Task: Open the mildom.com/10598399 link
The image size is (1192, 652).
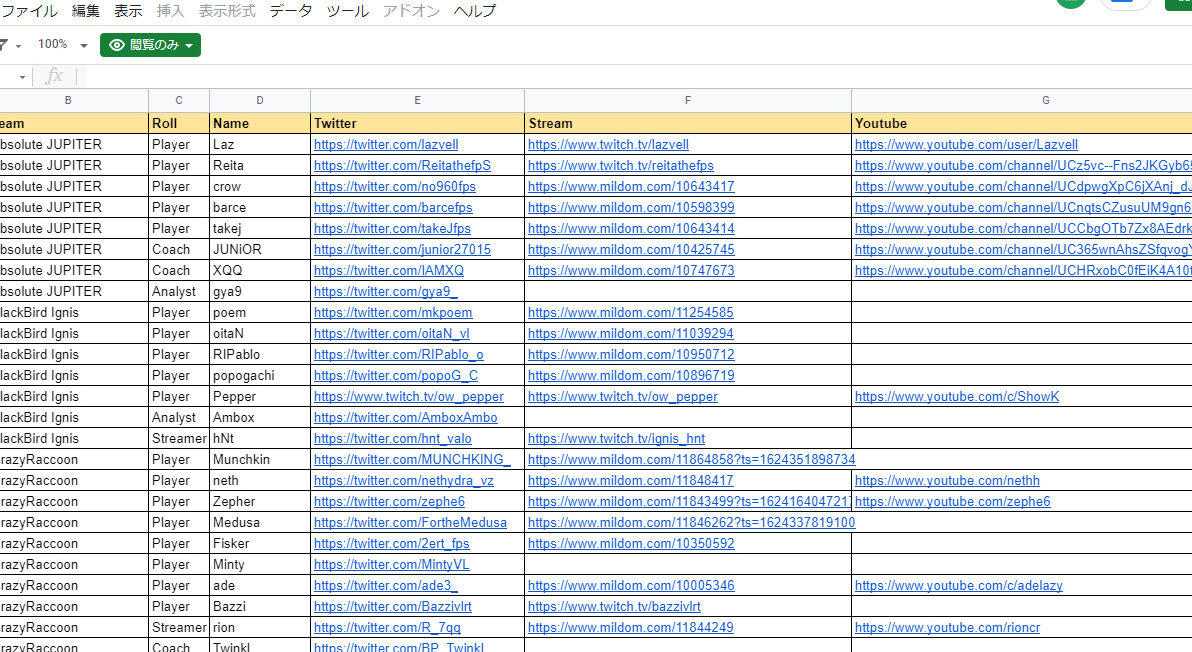Action: point(631,207)
